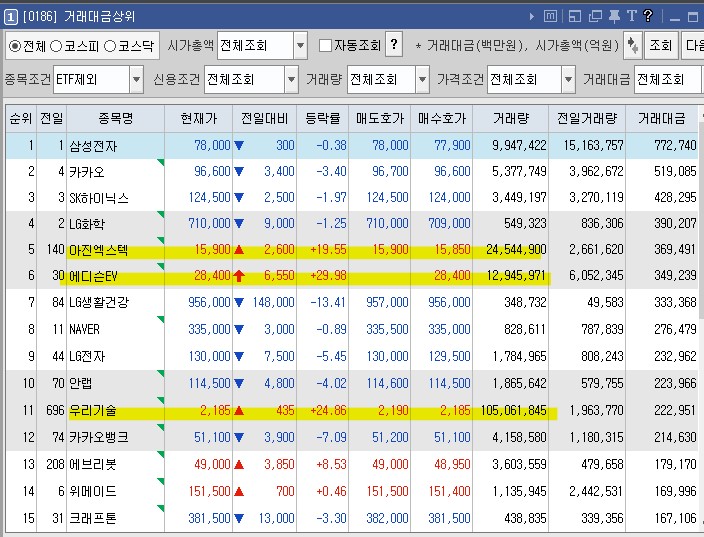Click the screen number 1 icon in the title bar
The image size is (704, 537).
(10, 18)
